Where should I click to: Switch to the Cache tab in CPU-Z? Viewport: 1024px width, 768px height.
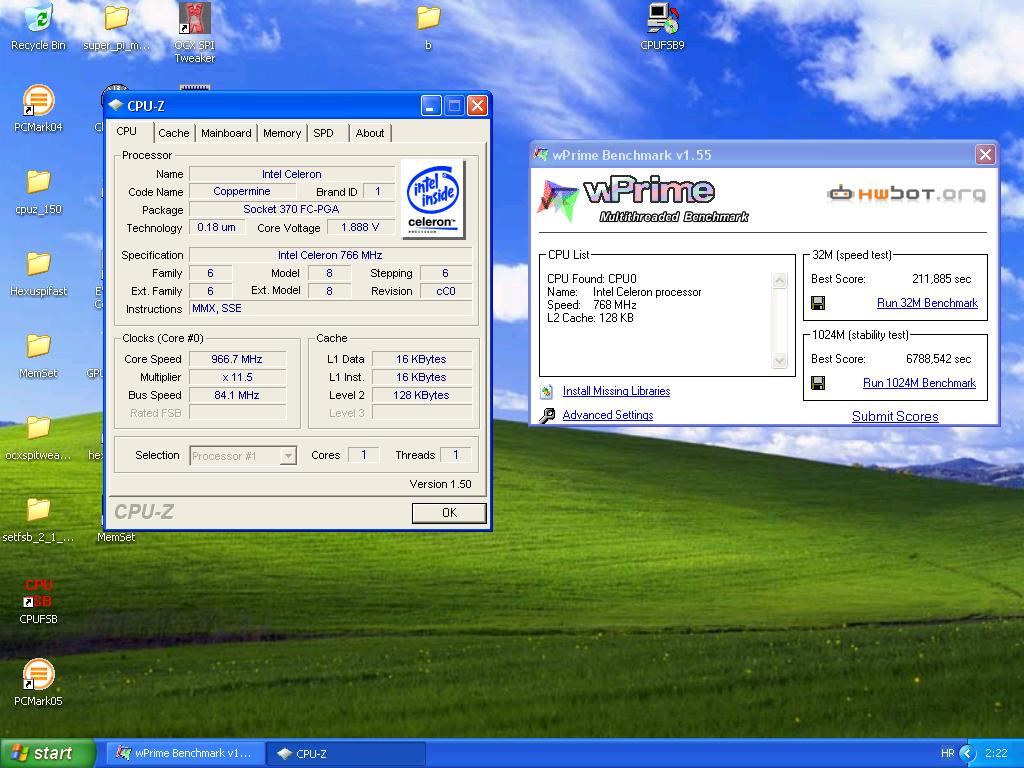click(174, 133)
